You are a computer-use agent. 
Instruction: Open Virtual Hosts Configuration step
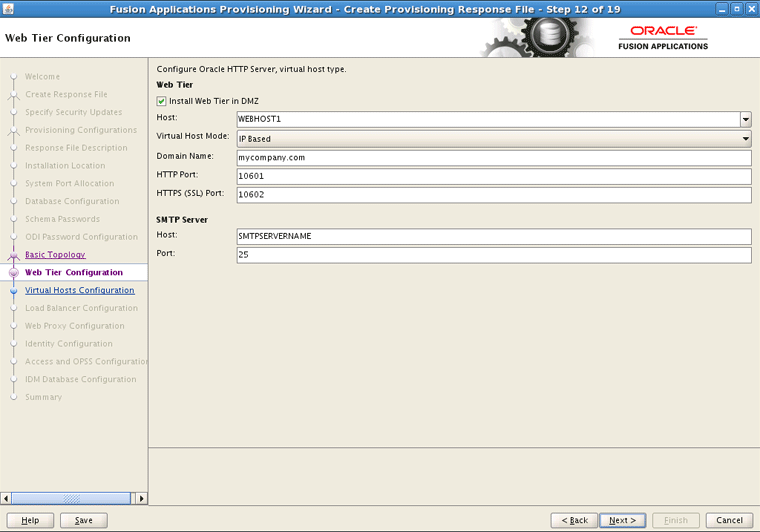(x=79, y=290)
